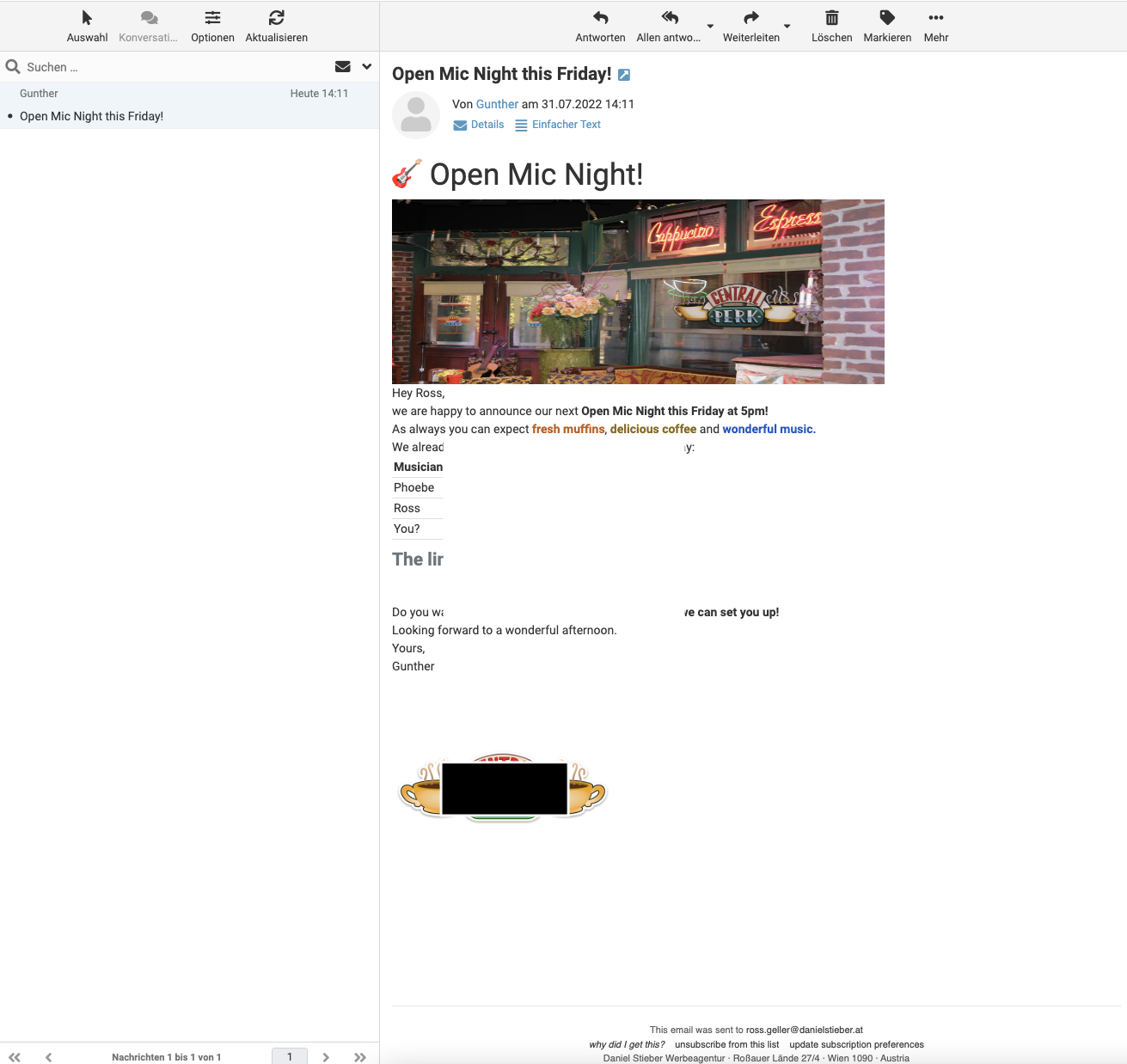The width and height of the screenshot is (1127, 1064).
Task: Click the Konversationen threads button
Action: (148, 27)
